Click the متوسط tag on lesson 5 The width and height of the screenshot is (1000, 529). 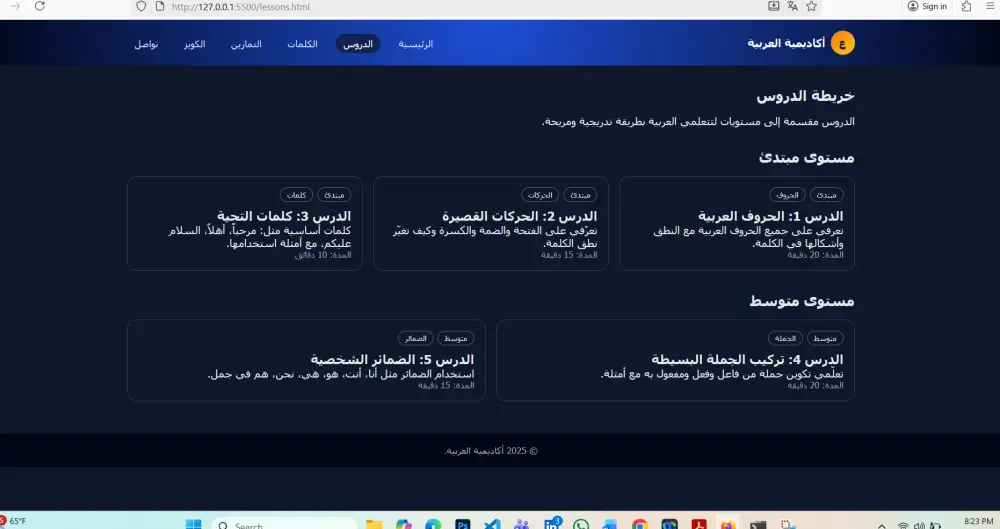(x=456, y=338)
